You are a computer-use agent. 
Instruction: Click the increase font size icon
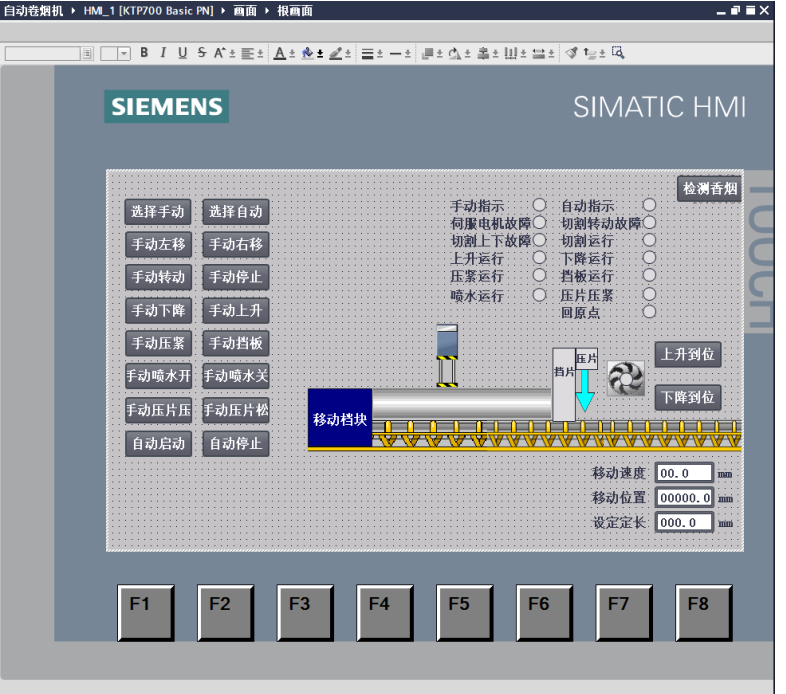click(x=220, y=53)
